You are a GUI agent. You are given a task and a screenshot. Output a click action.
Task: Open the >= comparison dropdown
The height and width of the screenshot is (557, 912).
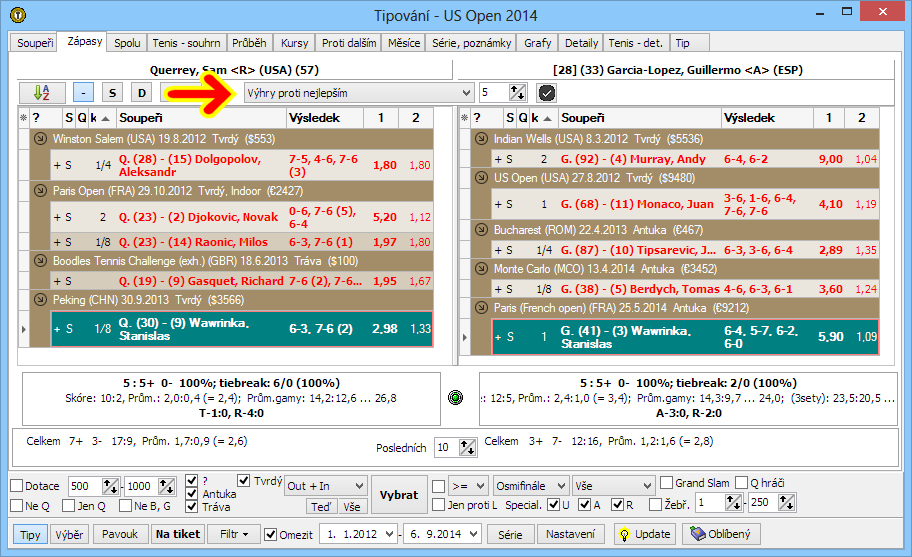click(469, 486)
